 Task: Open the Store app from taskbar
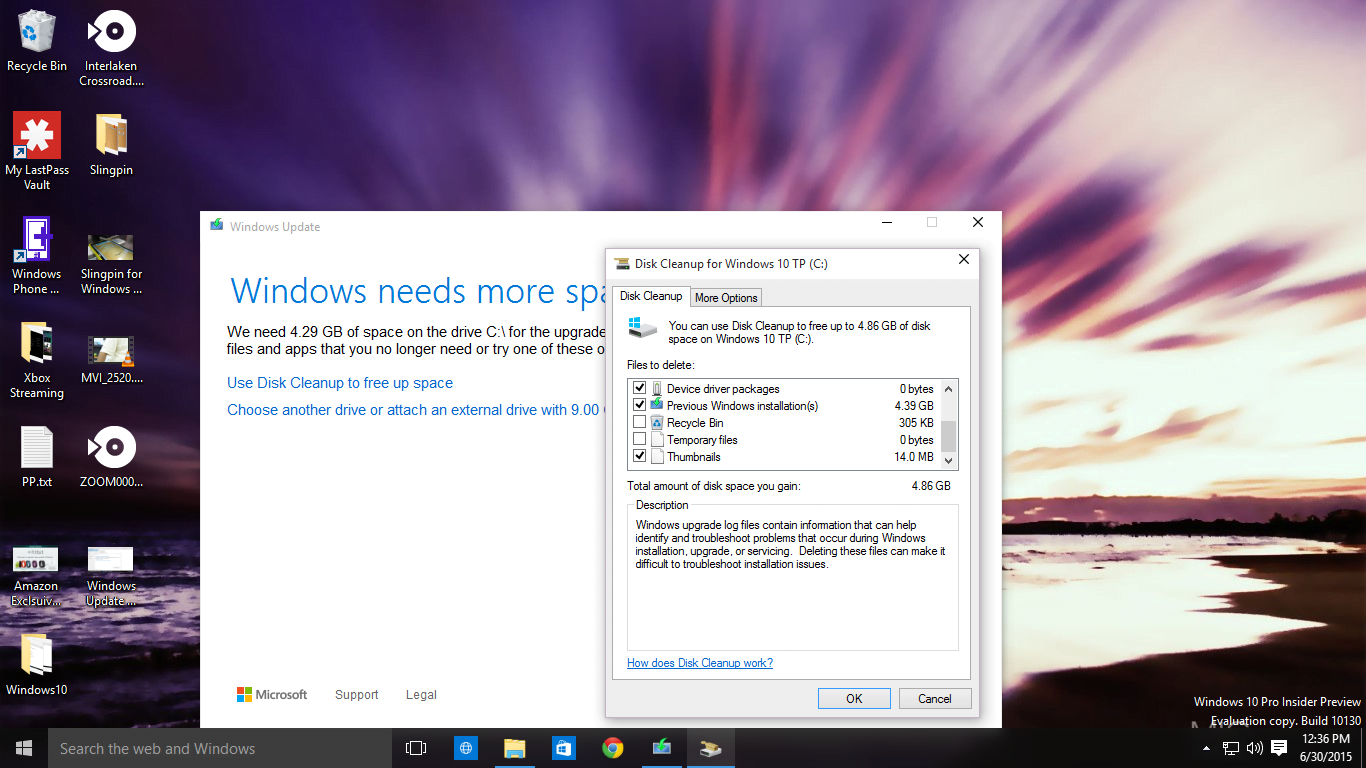coord(563,748)
